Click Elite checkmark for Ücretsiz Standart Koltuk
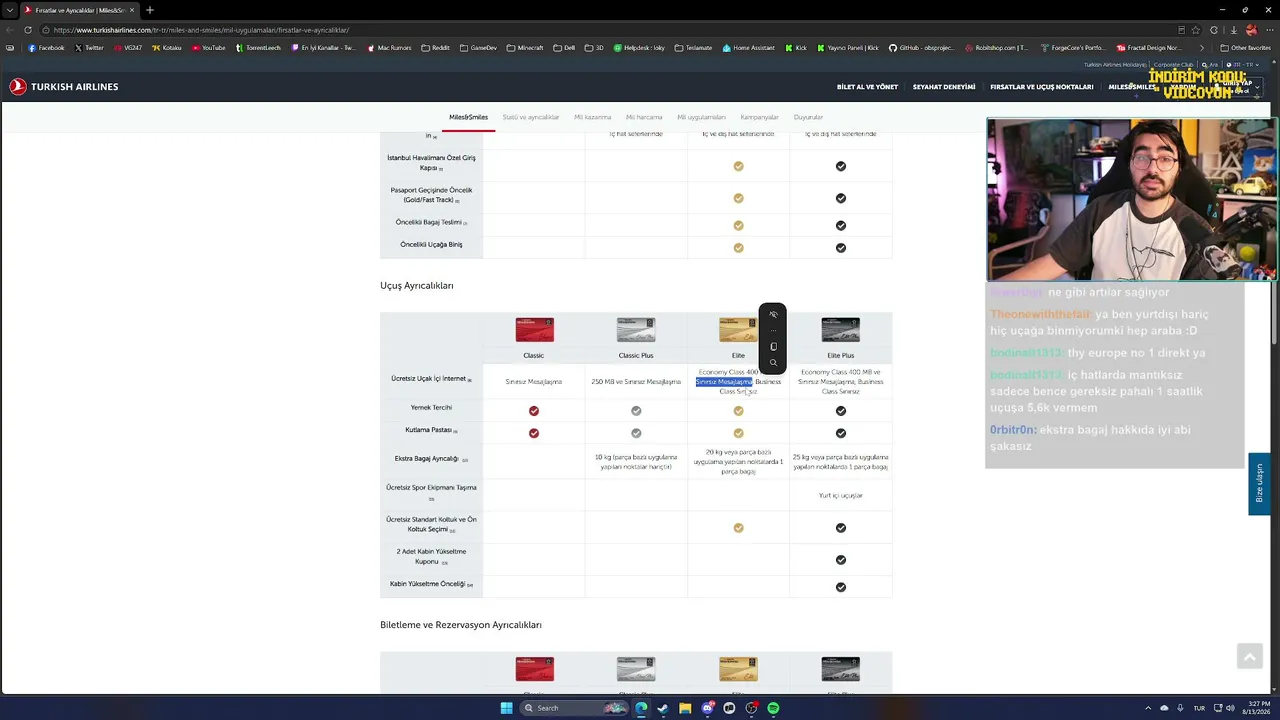1280x720 pixels. tap(739, 528)
